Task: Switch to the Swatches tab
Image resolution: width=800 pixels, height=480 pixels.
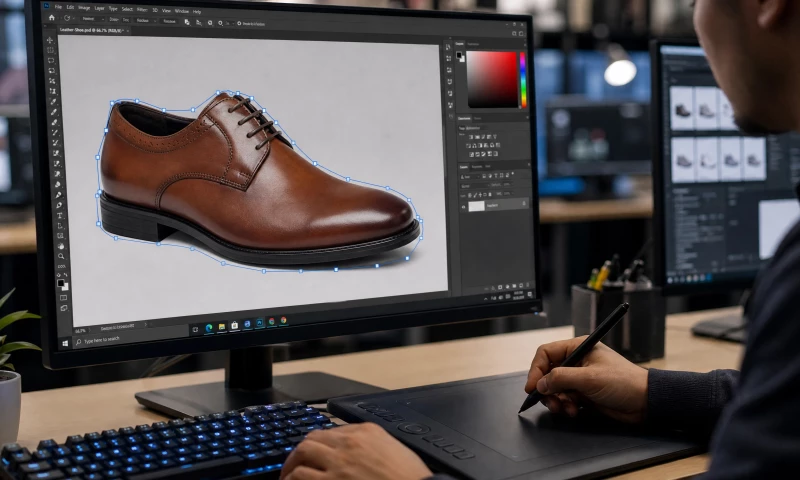Action: click(473, 44)
